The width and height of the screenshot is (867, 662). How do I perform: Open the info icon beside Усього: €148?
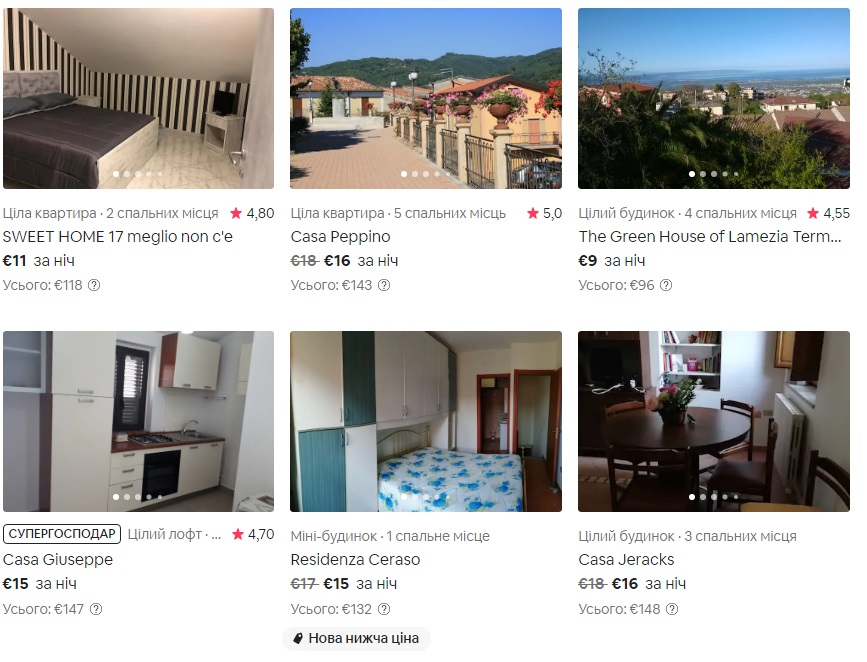coord(672,609)
